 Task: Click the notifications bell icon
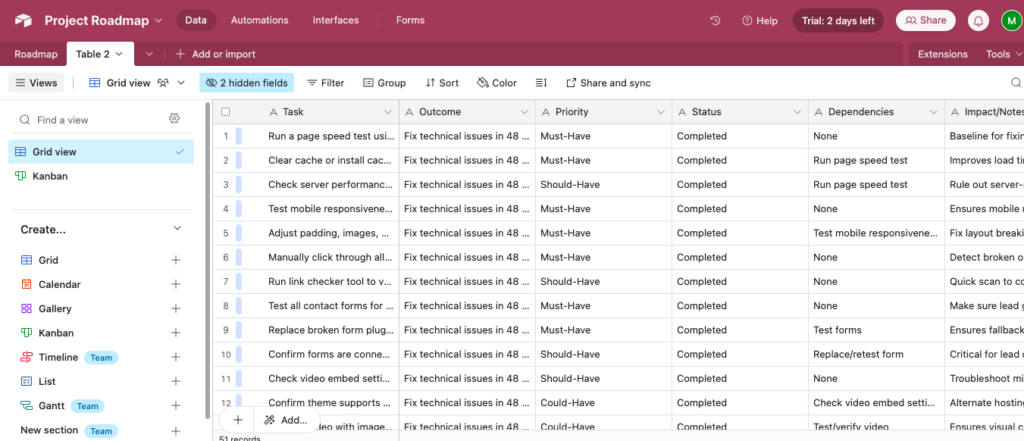point(979,20)
